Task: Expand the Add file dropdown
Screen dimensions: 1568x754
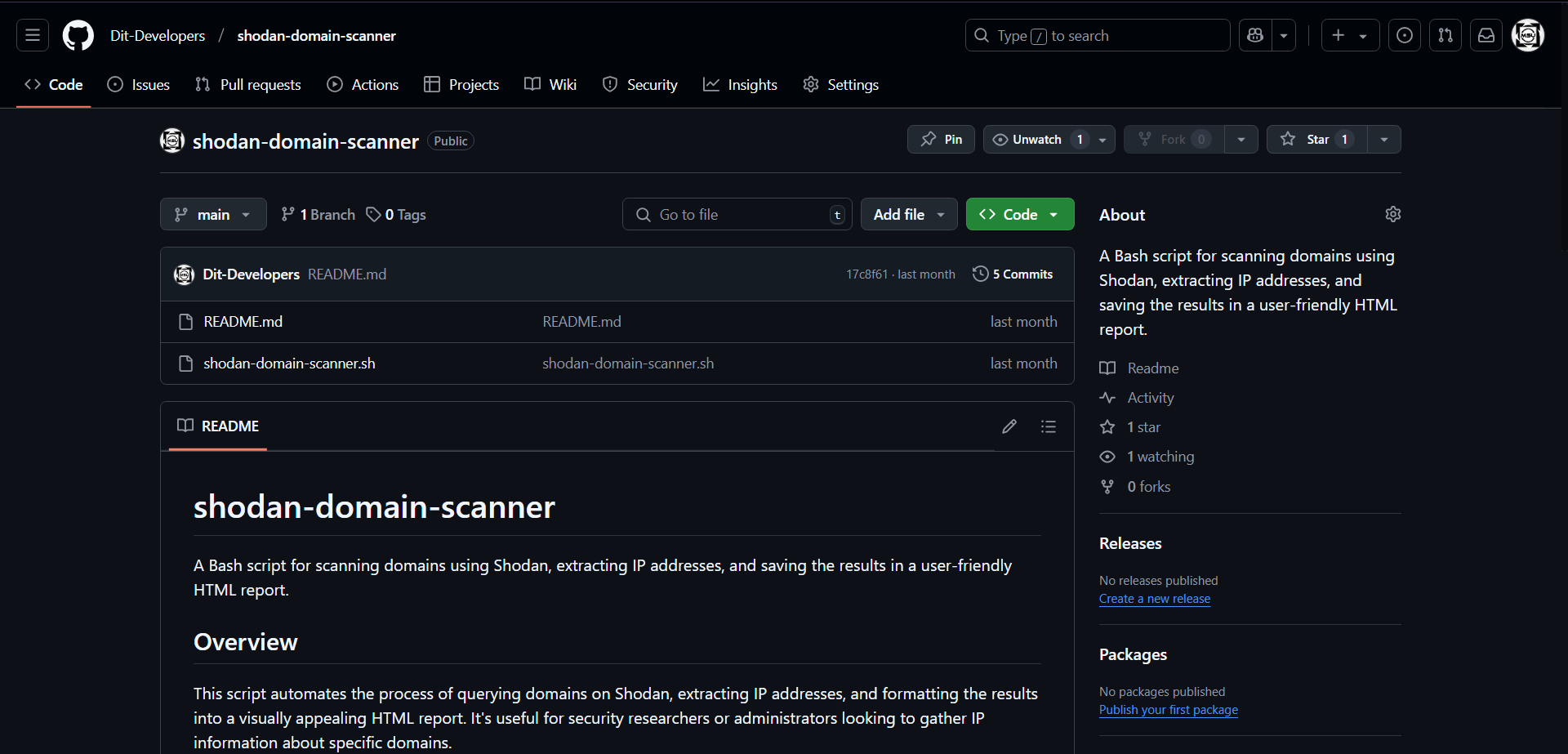Action: click(x=908, y=215)
